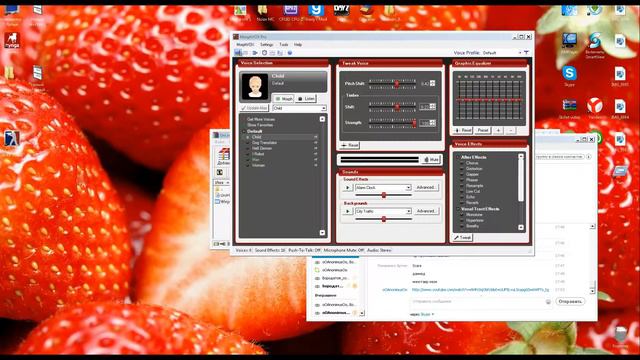The height and width of the screenshot is (360, 640).
Task: Open Skype desktop shortcut
Action: [569, 76]
